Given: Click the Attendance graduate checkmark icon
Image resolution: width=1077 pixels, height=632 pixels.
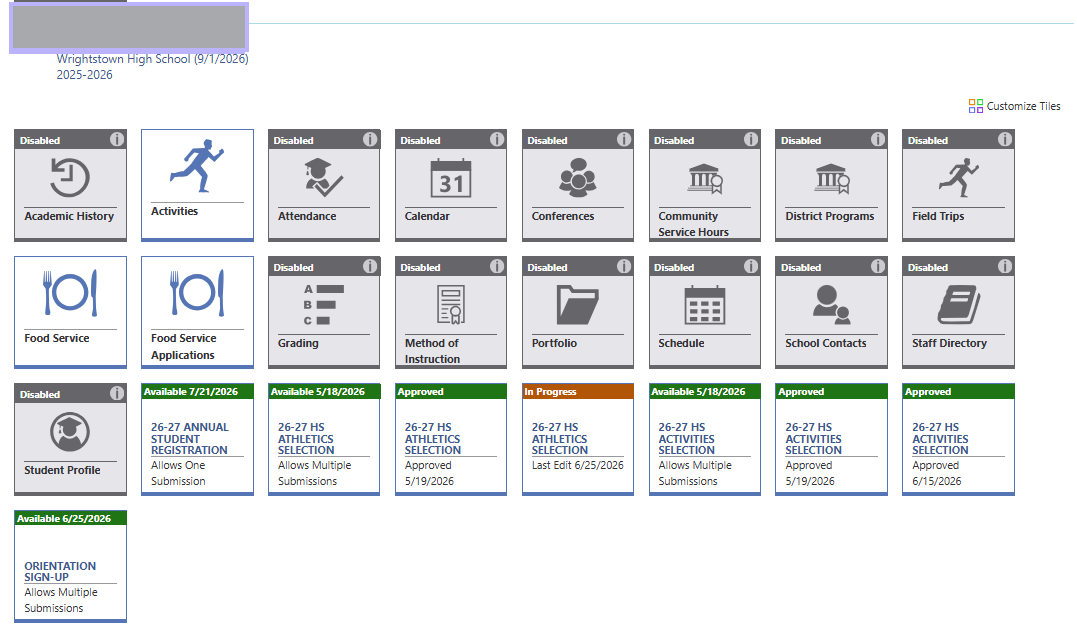Looking at the screenshot, I should [324, 177].
